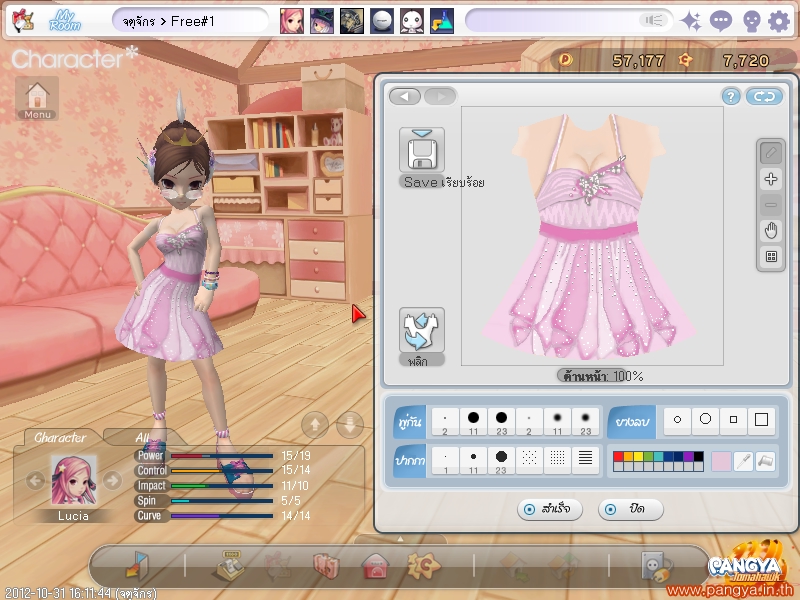This screenshot has width=800, height=600.
Task: Switch to the All tab
Action: click(x=142, y=437)
